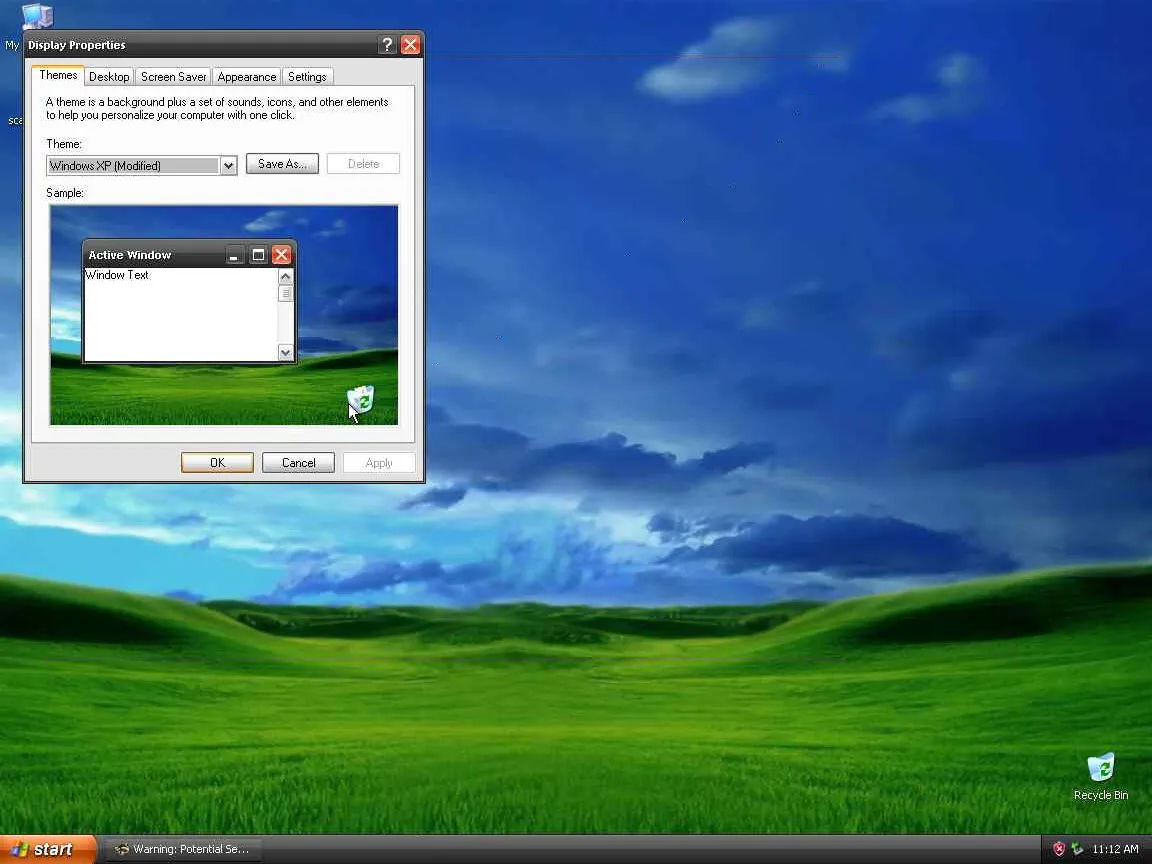Image resolution: width=1152 pixels, height=864 pixels.
Task: Click the sample window red close button
Action: 281,255
